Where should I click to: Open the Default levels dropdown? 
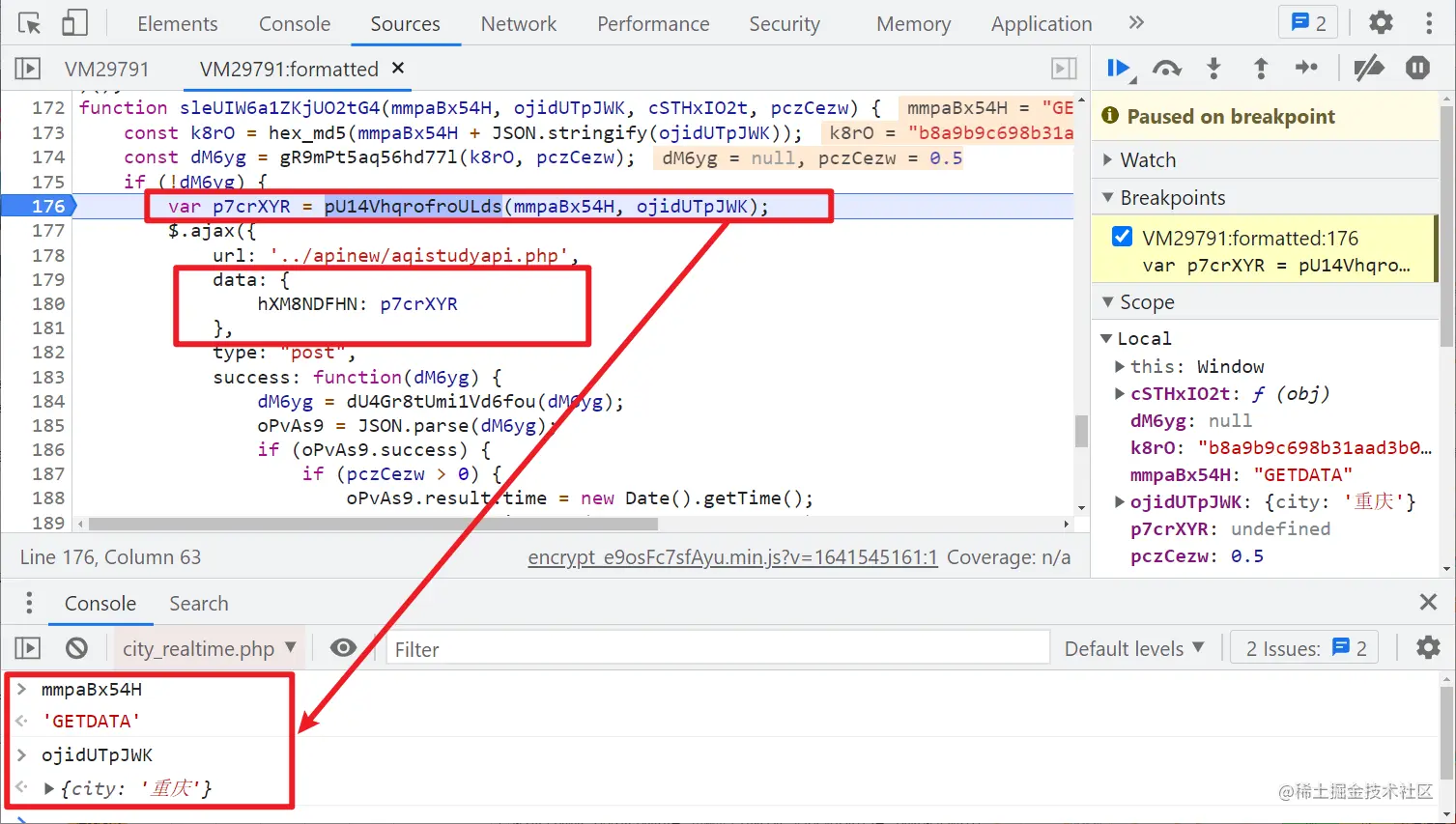point(1134,648)
